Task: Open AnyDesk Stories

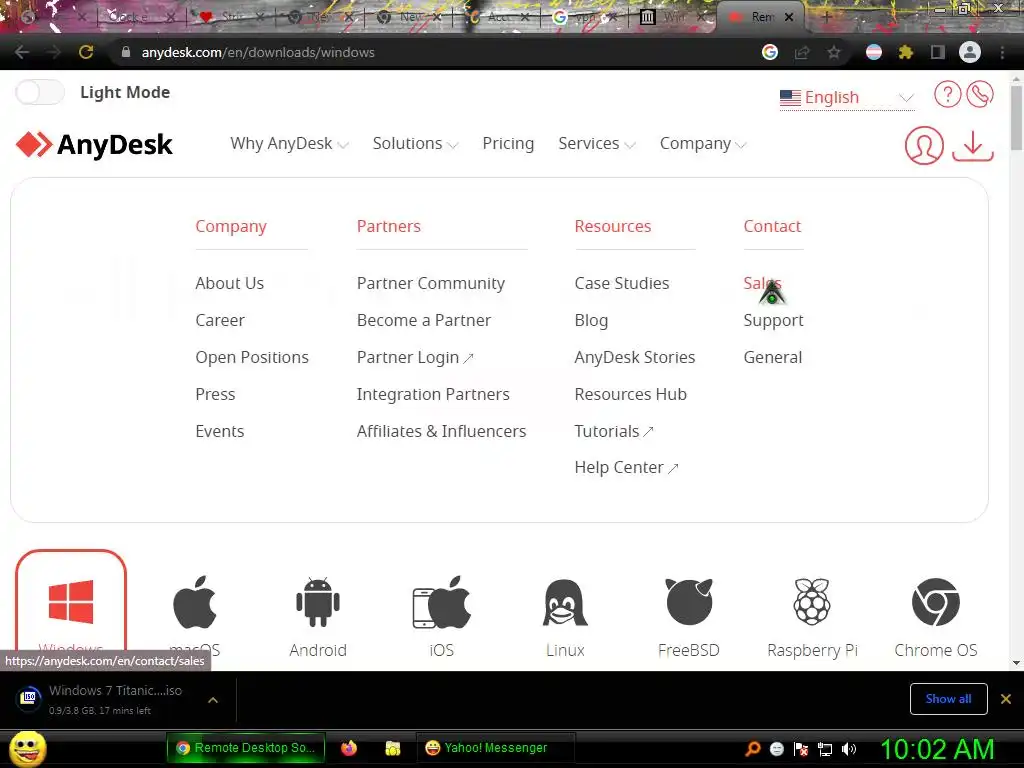Action: [635, 357]
